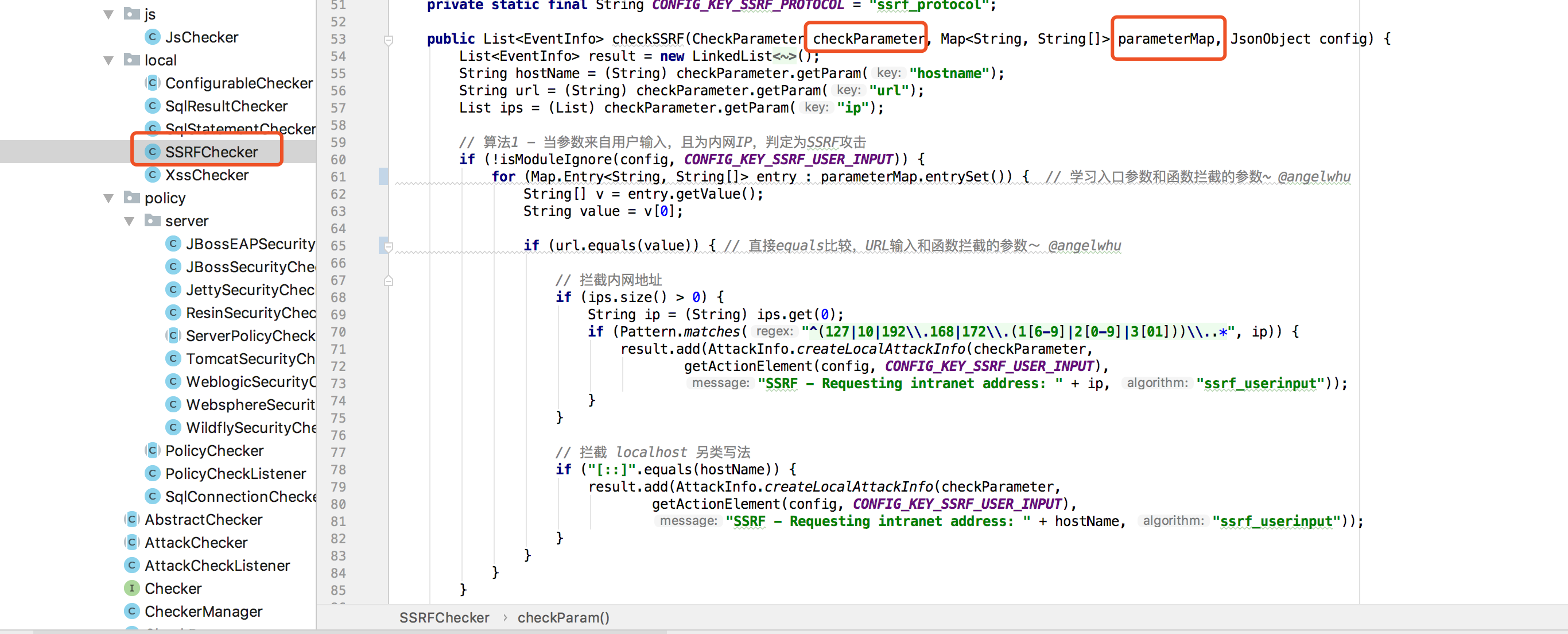The width and height of the screenshot is (1568, 634).
Task: Fold checkSSRF method at line 53
Action: [x=389, y=40]
